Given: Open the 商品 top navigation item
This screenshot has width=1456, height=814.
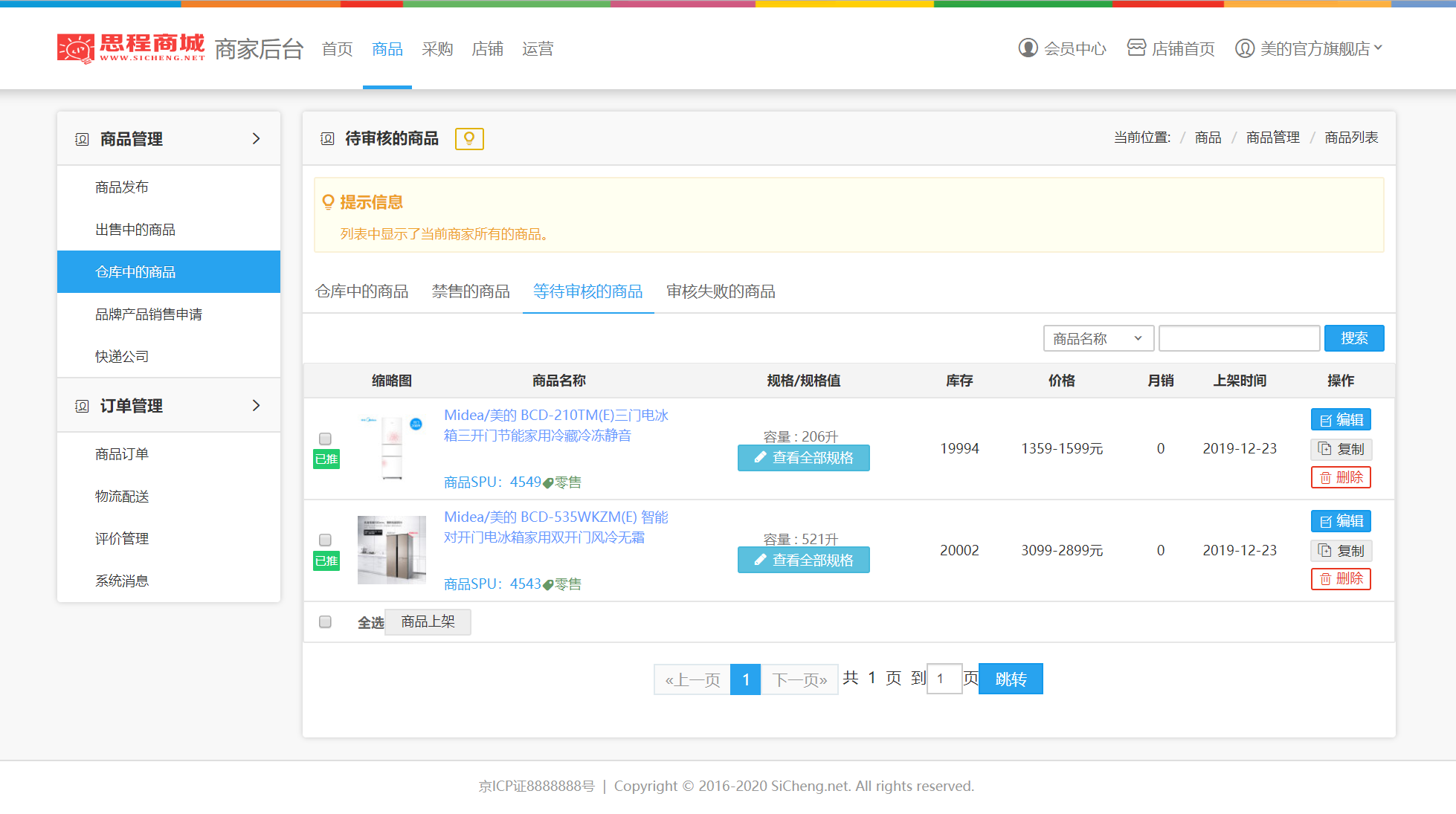Looking at the screenshot, I should tap(387, 49).
